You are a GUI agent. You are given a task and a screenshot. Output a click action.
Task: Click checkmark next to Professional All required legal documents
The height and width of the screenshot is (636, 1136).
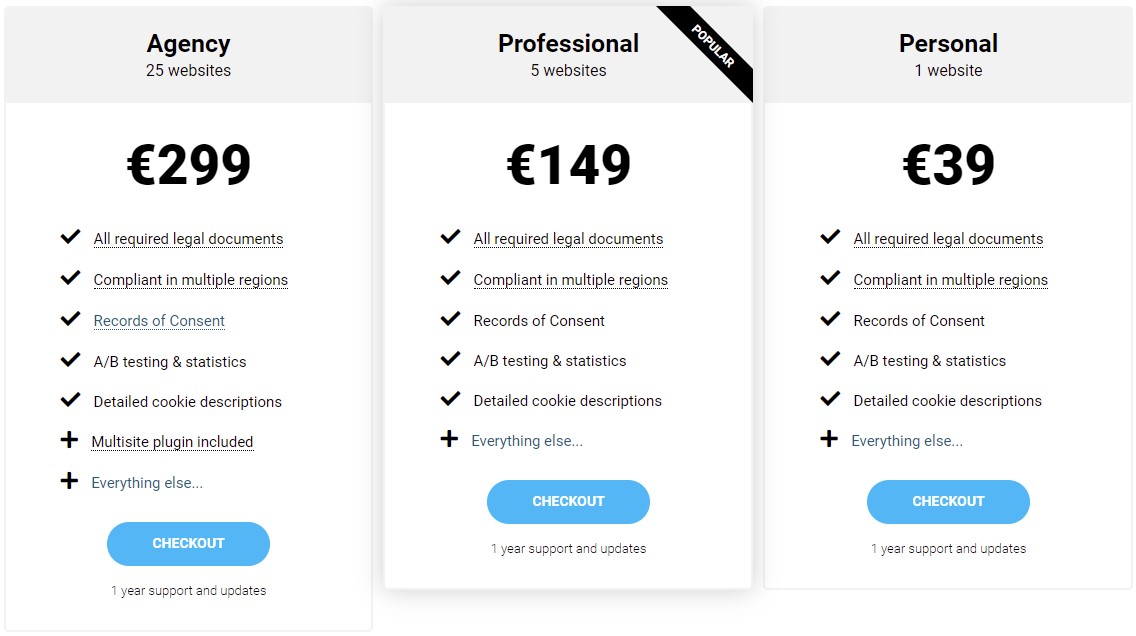(450, 237)
